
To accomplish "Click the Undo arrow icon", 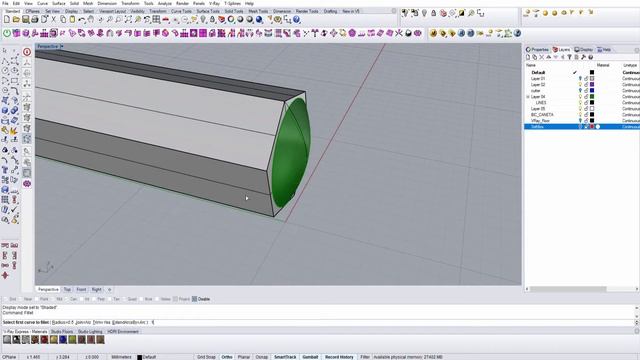I will pos(81,20).
